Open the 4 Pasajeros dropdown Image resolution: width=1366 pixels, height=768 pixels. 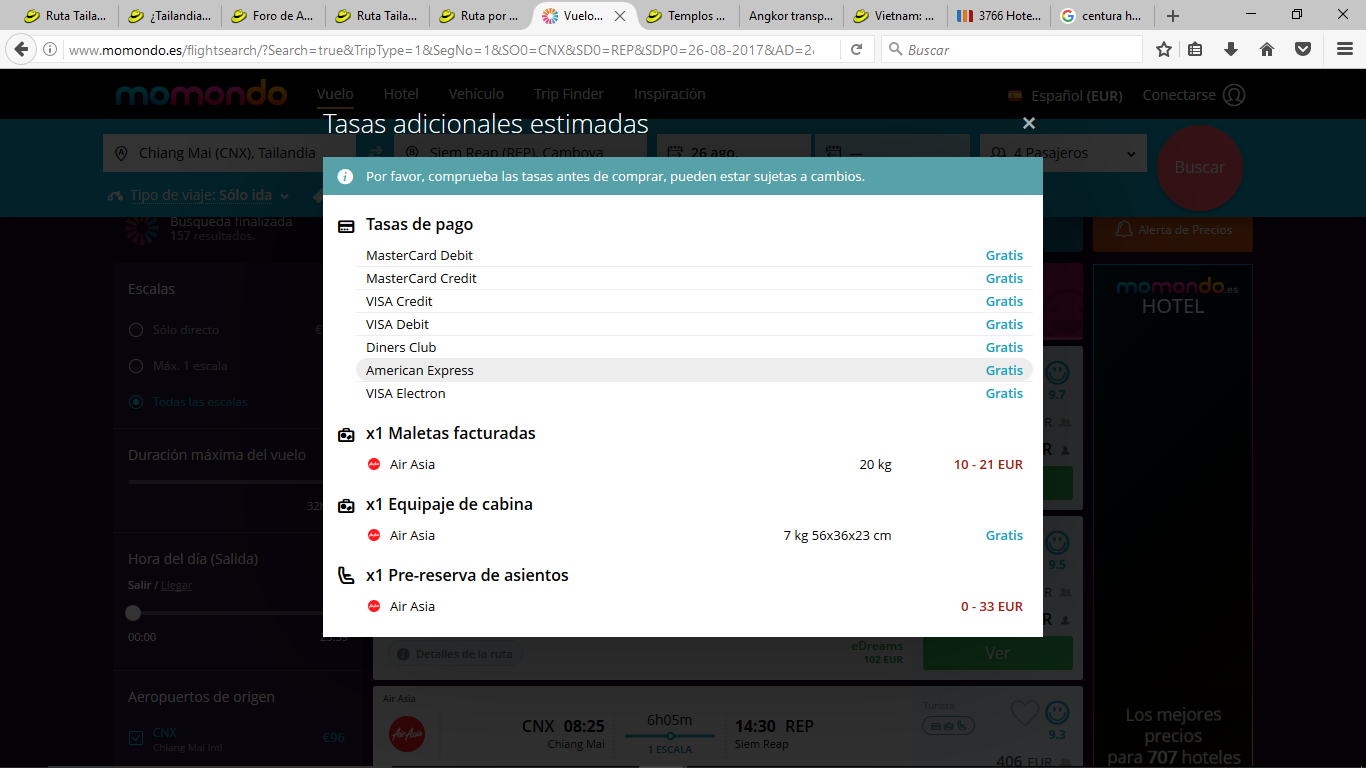click(1062, 153)
